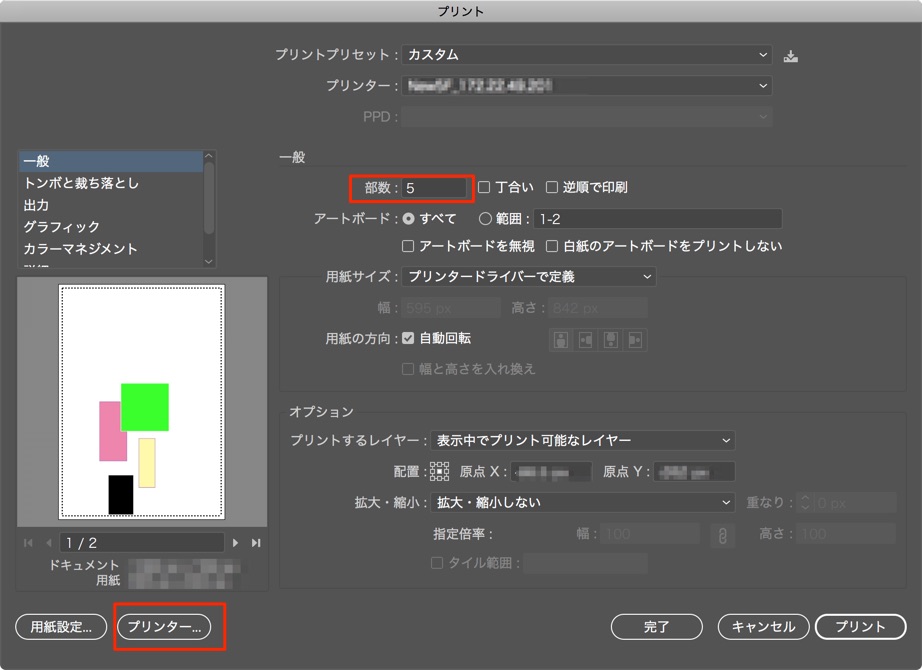Image resolution: width=922 pixels, height=670 pixels.
Task: Go to first preview page
Action: click(x=28, y=543)
